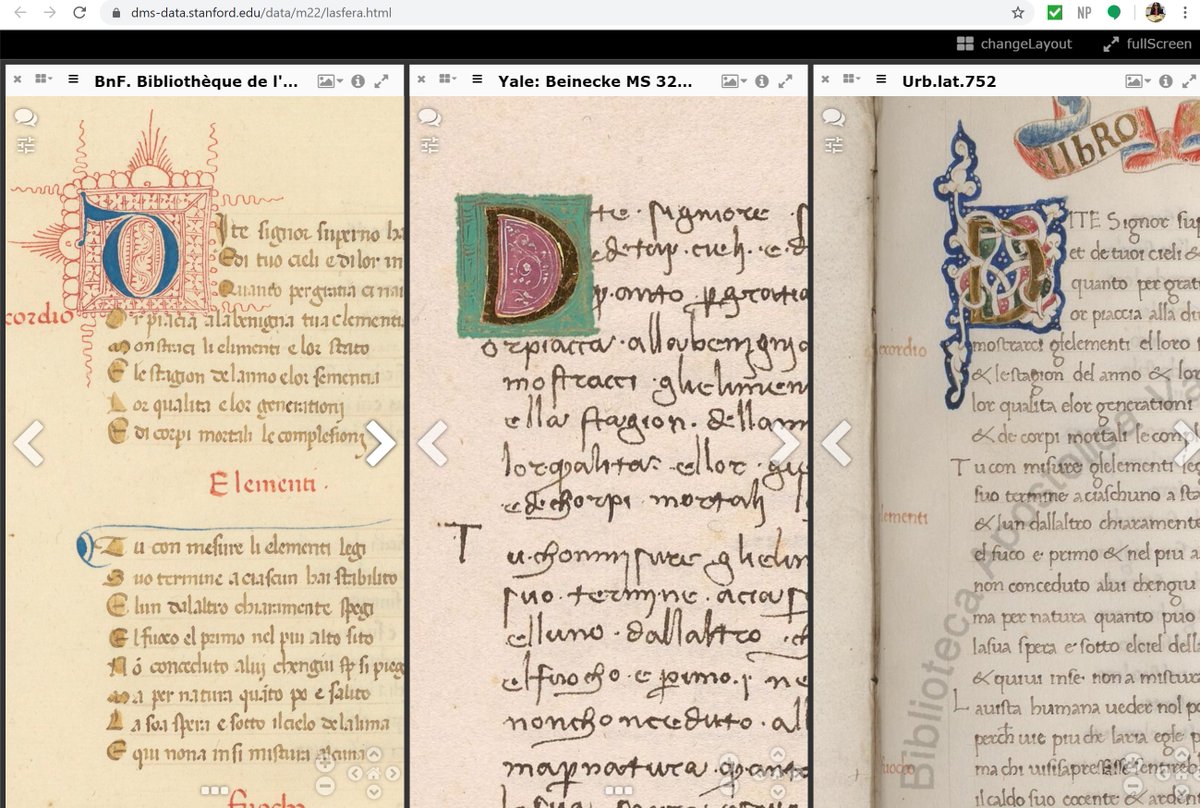Expand Yale window to fullscreen
The image size is (1200, 808).
[786, 81]
